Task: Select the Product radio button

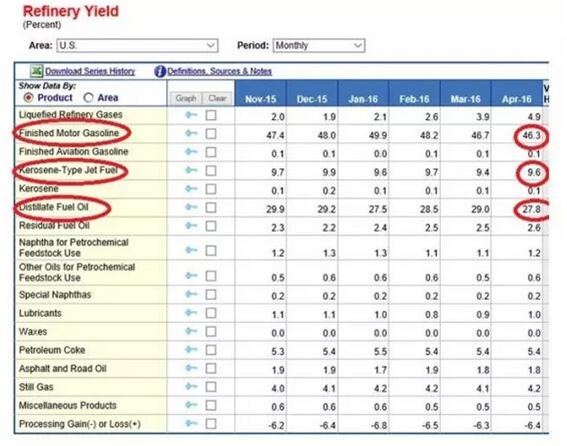Action: [x=28, y=98]
